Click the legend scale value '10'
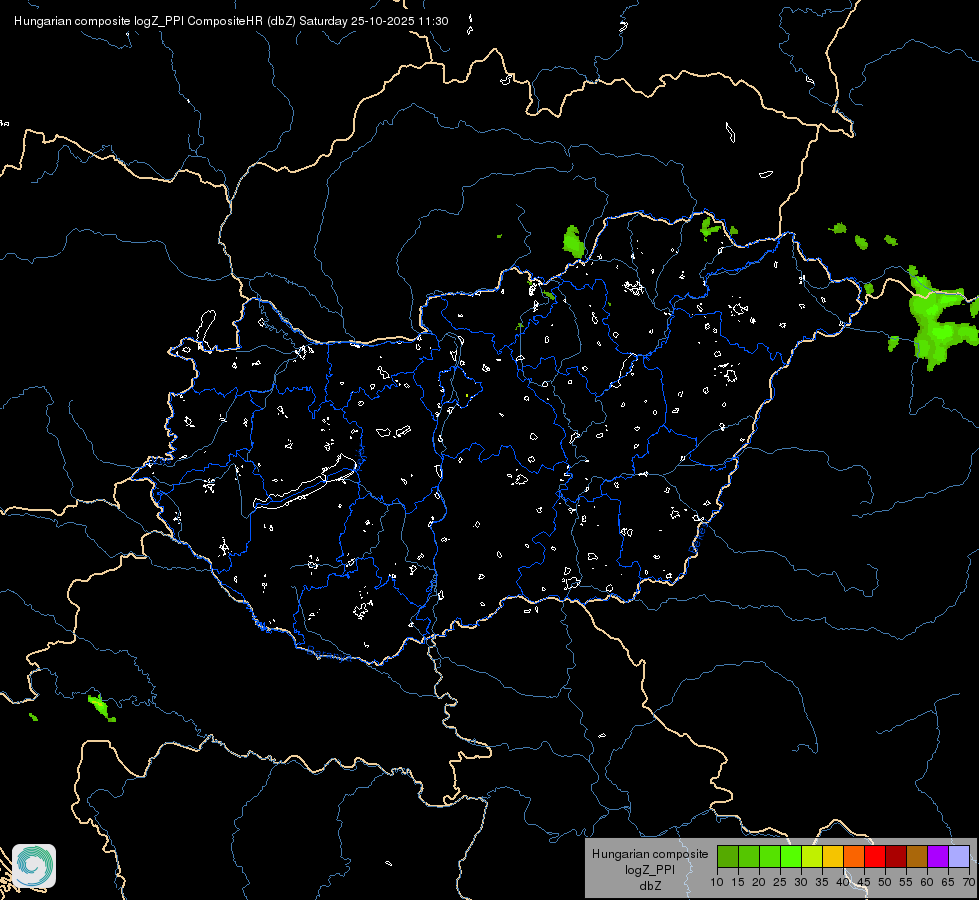Image resolution: width=979 pixels, height=900 pixels. (x=717, y=882)
